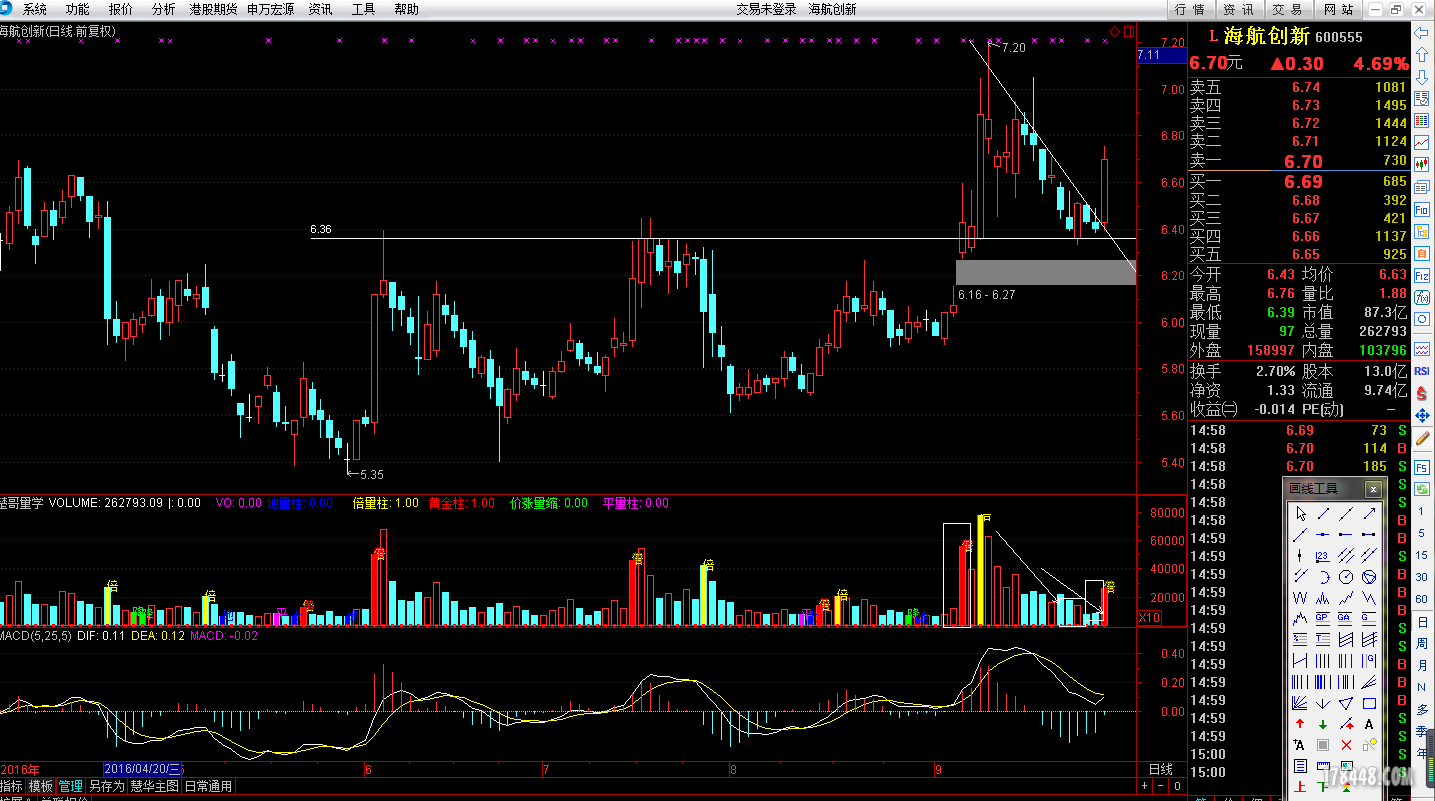Choose the red up-arrow marker tool
The height and width of the screenshot is (801, 1435).
(1300, 724)
